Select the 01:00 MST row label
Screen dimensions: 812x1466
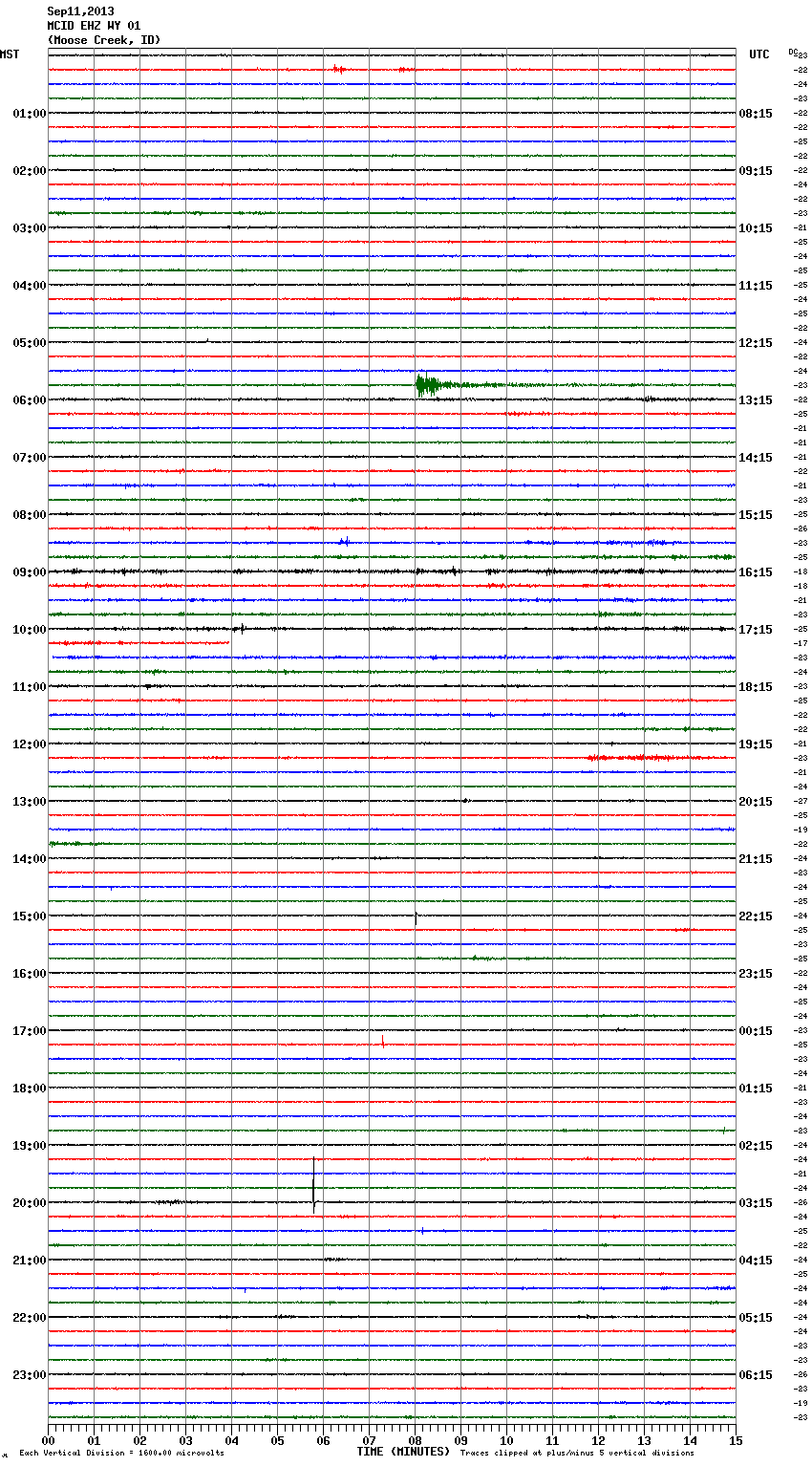click(30, 114)
